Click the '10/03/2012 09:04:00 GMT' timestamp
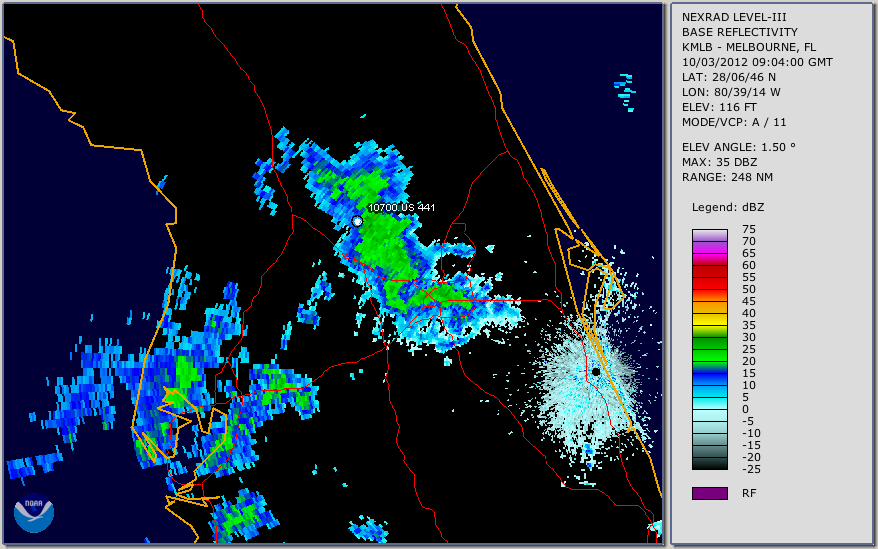 [757, 62]
